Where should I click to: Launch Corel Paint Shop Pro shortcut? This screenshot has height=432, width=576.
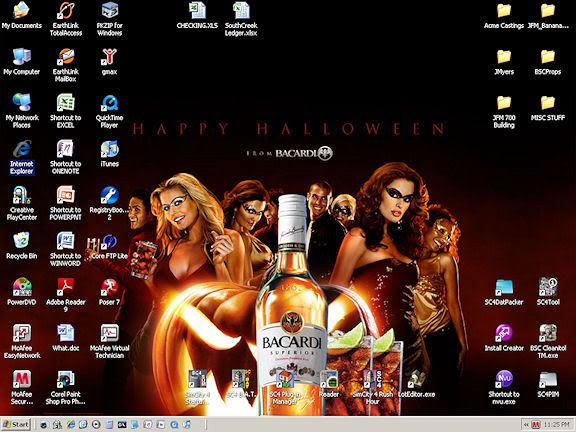tap(66, 388)
